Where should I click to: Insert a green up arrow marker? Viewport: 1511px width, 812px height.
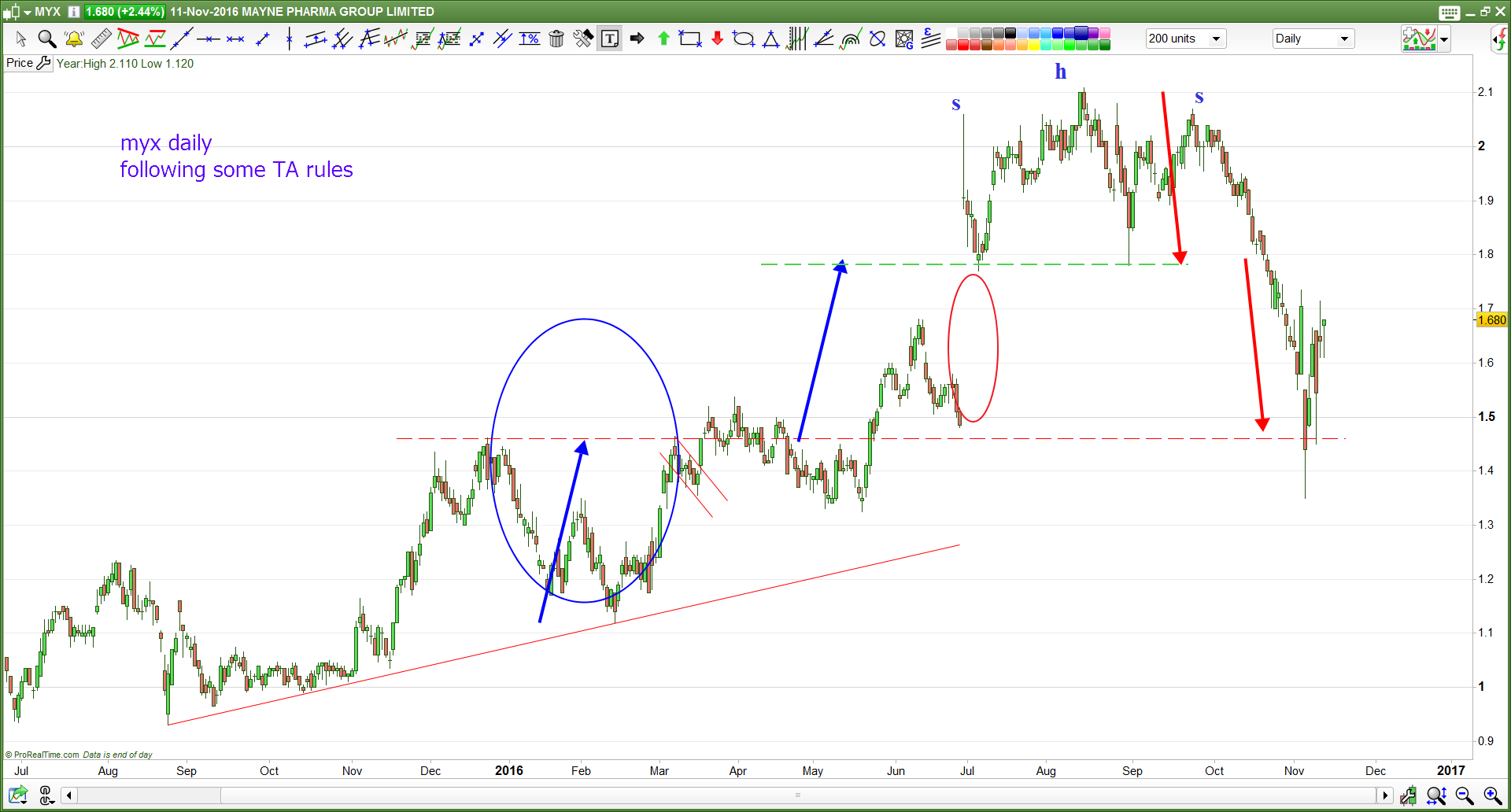pos(663,39)
